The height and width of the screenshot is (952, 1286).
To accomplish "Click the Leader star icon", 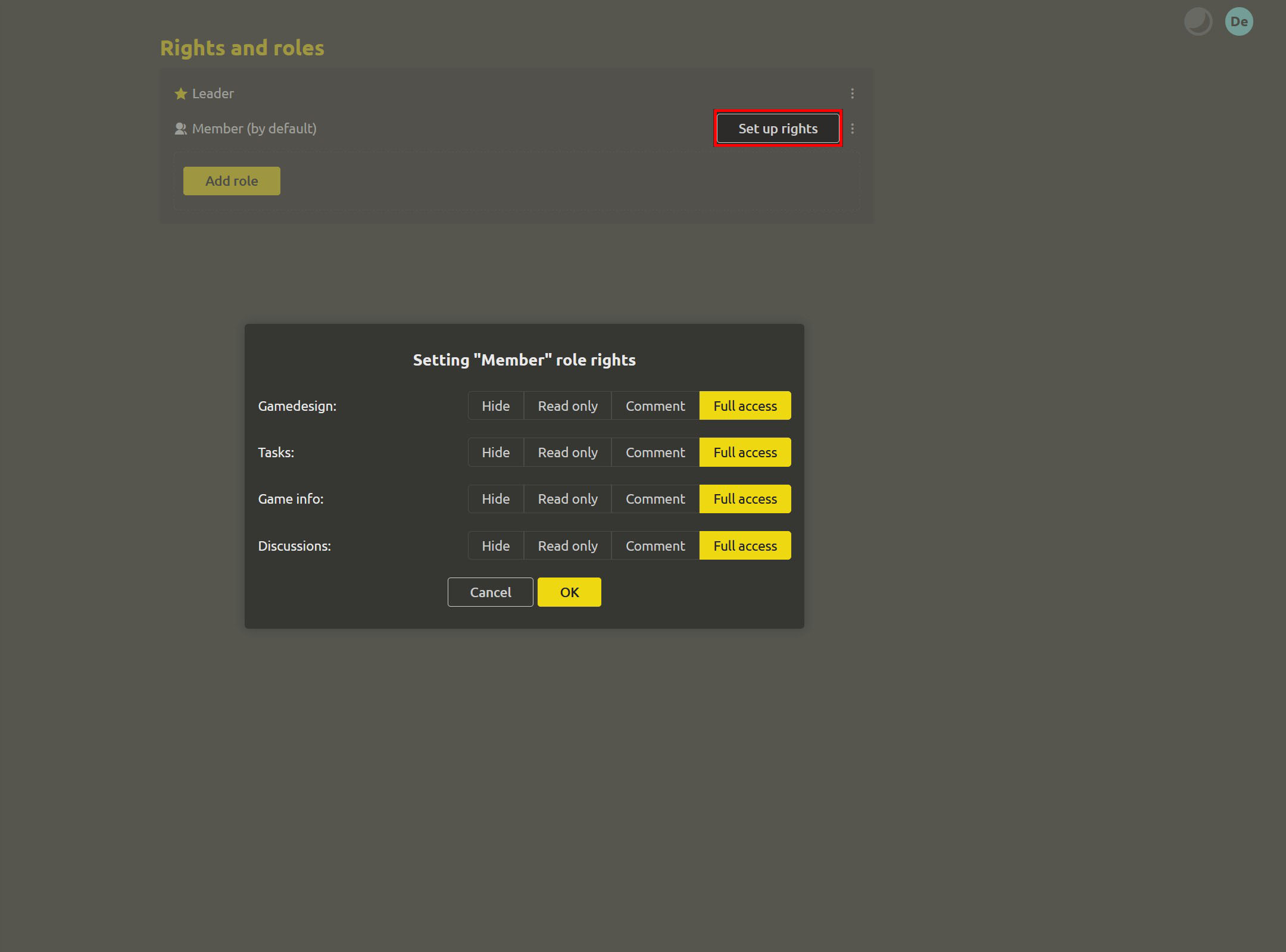I will pos(180,93).
